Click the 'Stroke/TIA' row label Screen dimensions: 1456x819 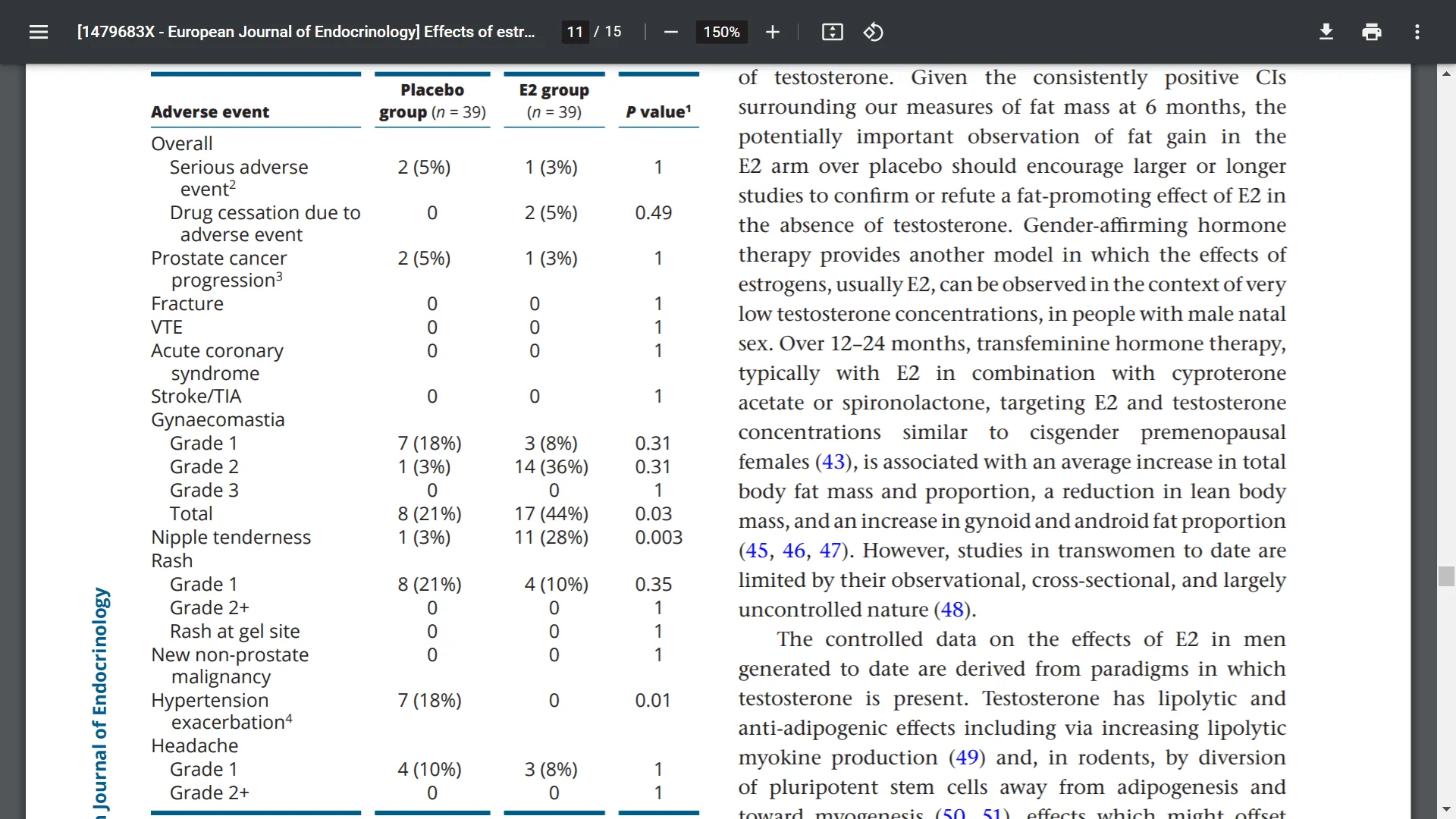coord(196,397)
